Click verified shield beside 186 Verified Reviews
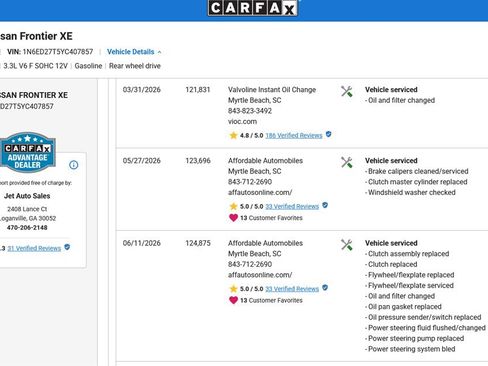 click(328, 134)
